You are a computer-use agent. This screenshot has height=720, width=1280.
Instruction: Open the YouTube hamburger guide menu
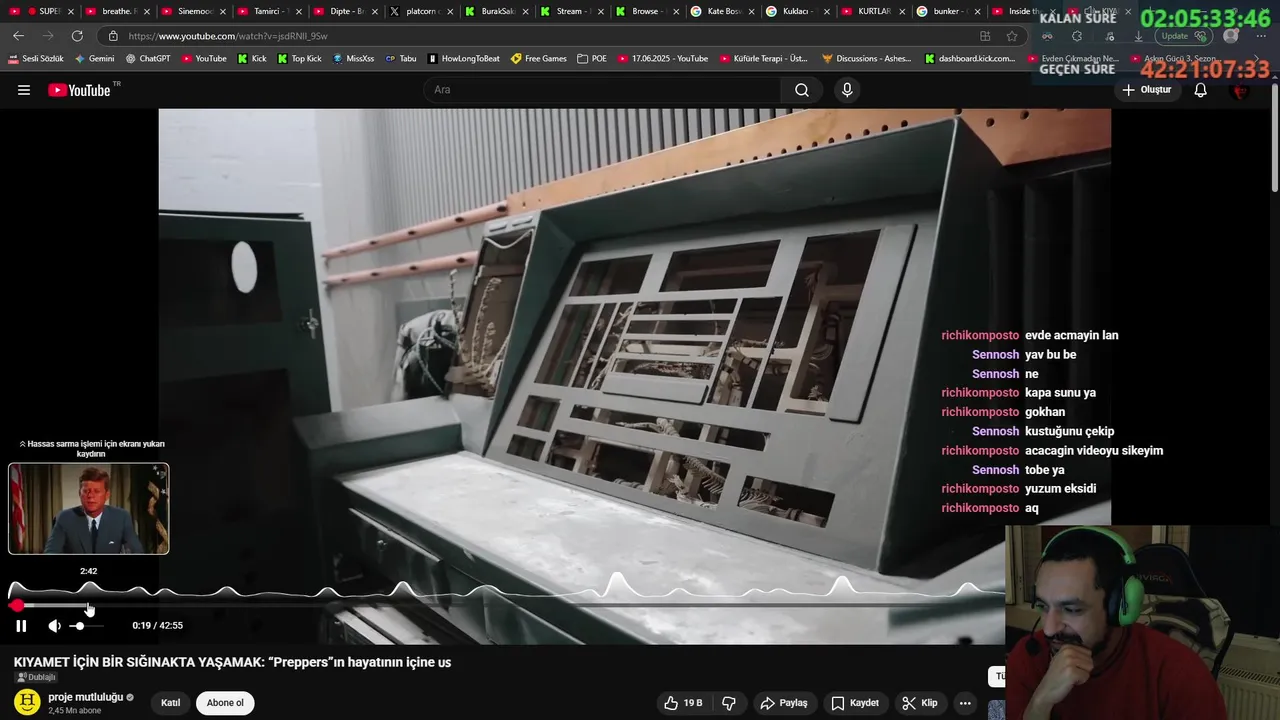pos(24,90)
